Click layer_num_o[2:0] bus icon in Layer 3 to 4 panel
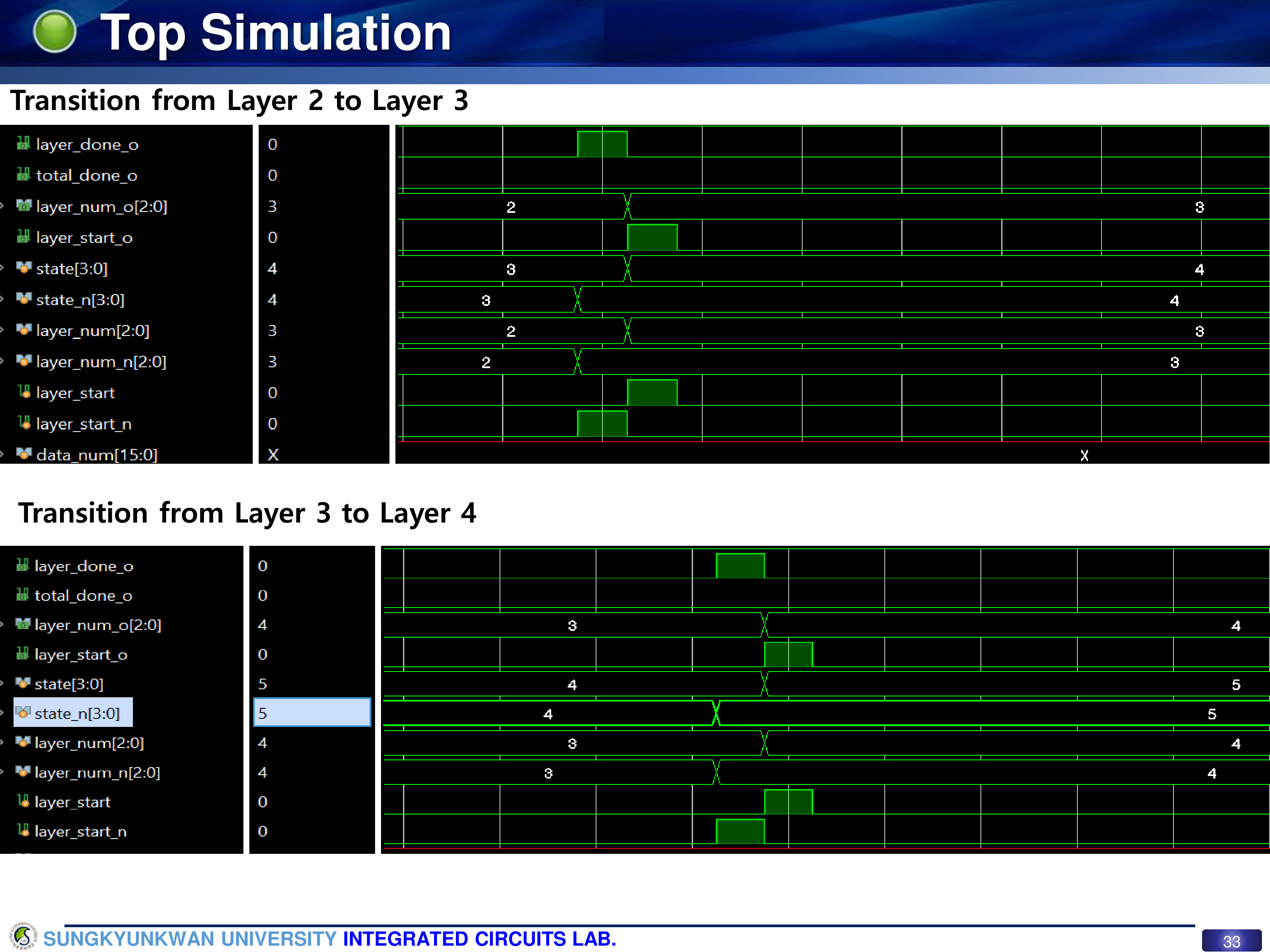 click(22, 624)
